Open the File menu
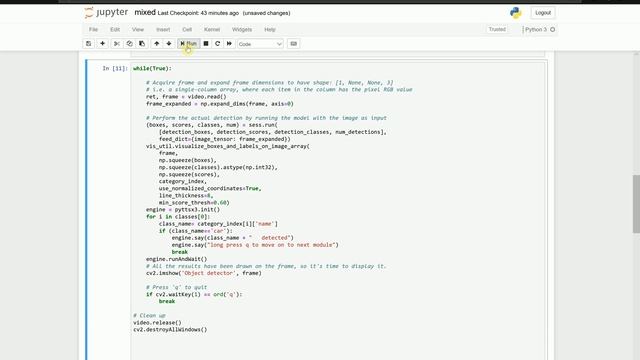This screenshot has width=640, height=360. click(x=93, y=29)
